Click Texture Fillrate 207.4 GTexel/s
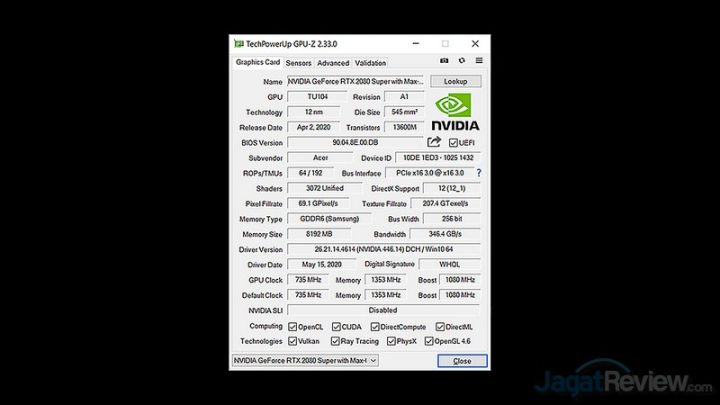The width and height of the screenshot is (720, 405). (x=445, y=203)
